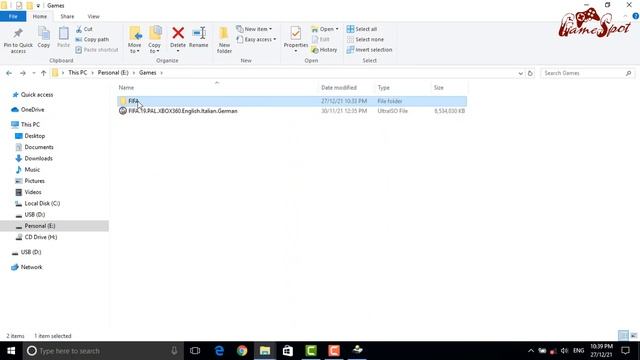
Task: Select the FIFA folder row
Action: [292, 101]
